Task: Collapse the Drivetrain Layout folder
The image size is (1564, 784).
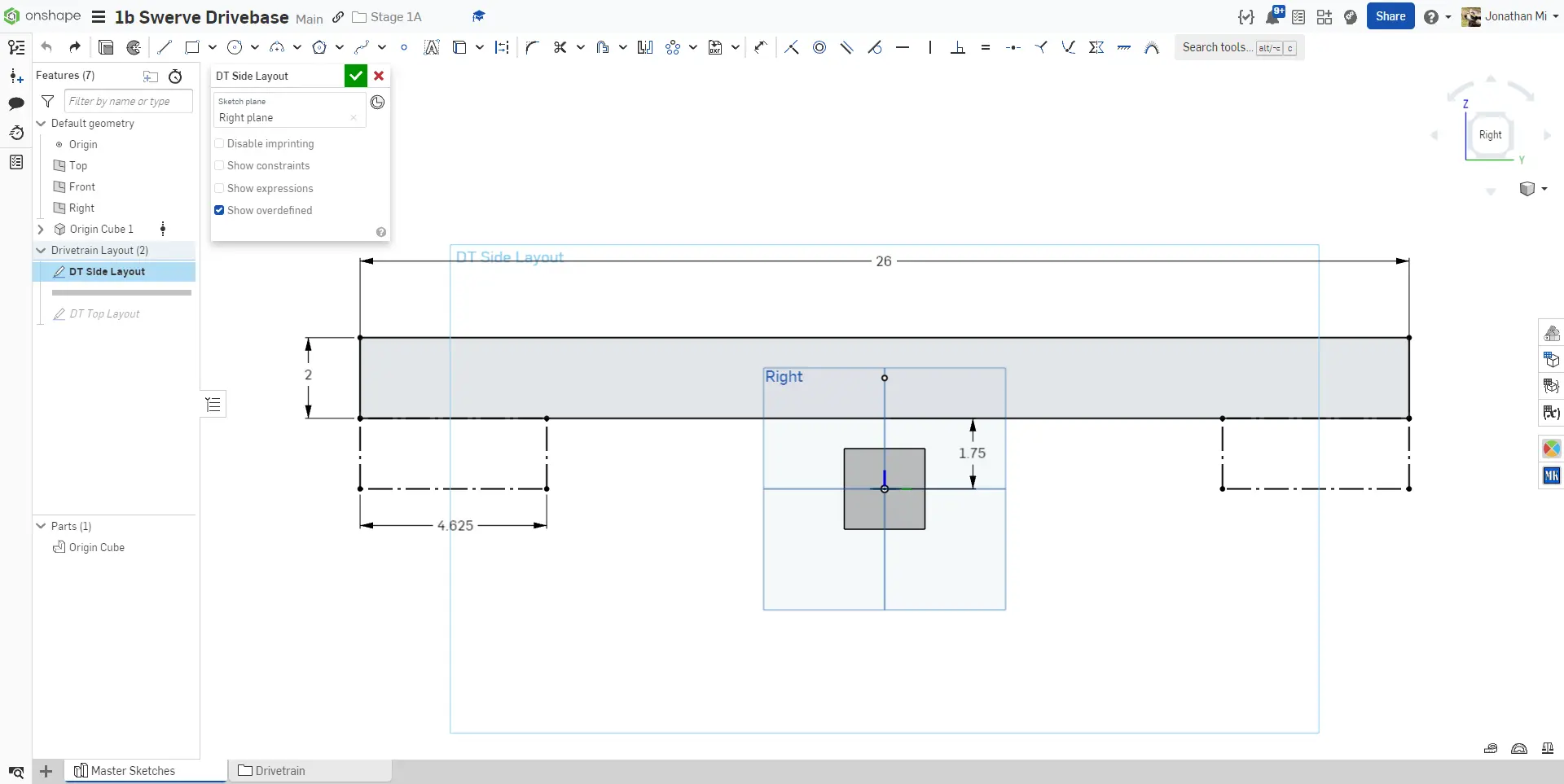Action: [x=41, y=251]
